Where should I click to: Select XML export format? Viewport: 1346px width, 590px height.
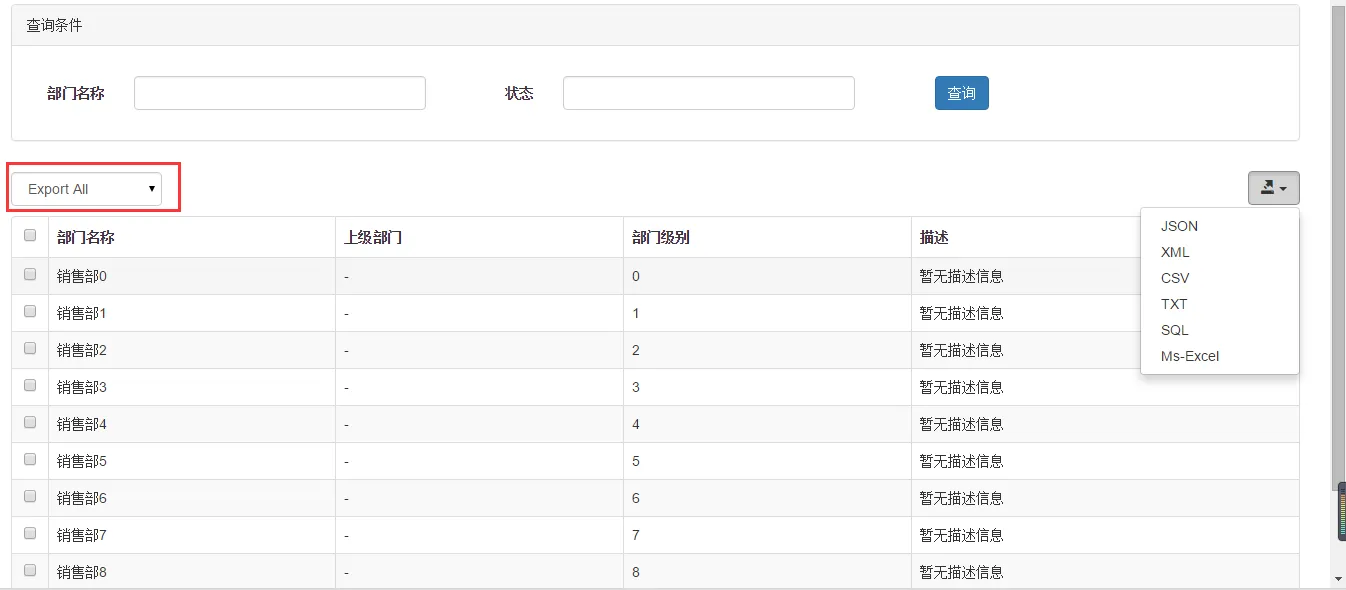pyautogui.click(x=1175, y=252)
